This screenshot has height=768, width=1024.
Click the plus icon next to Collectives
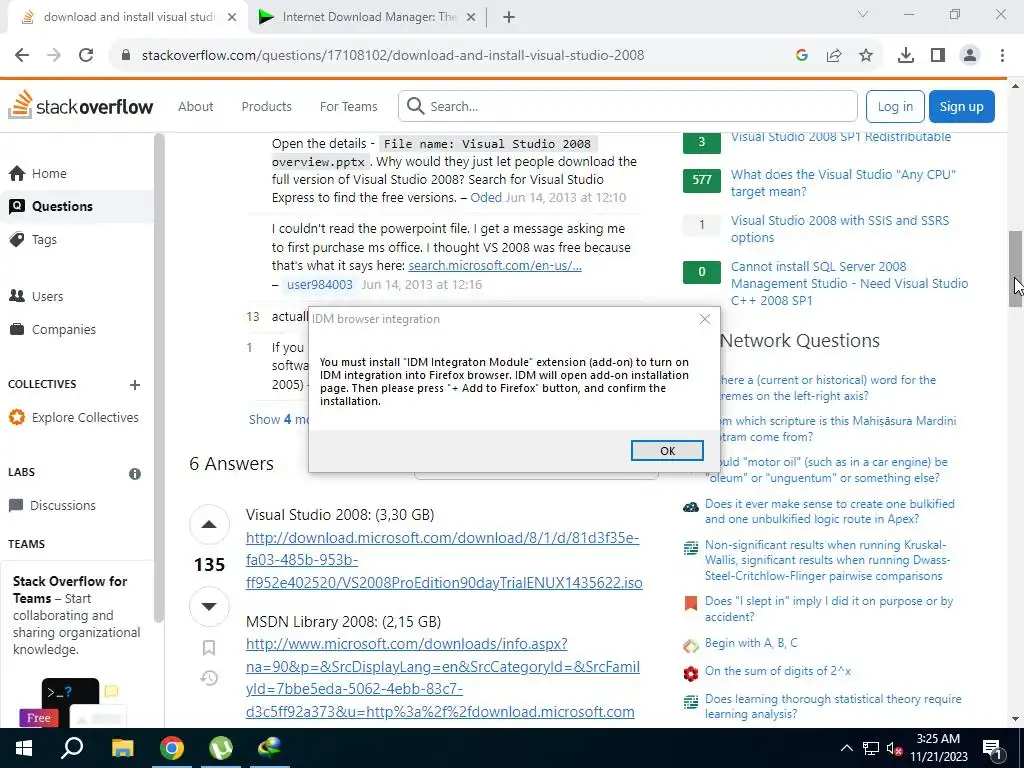click(135, 385)
